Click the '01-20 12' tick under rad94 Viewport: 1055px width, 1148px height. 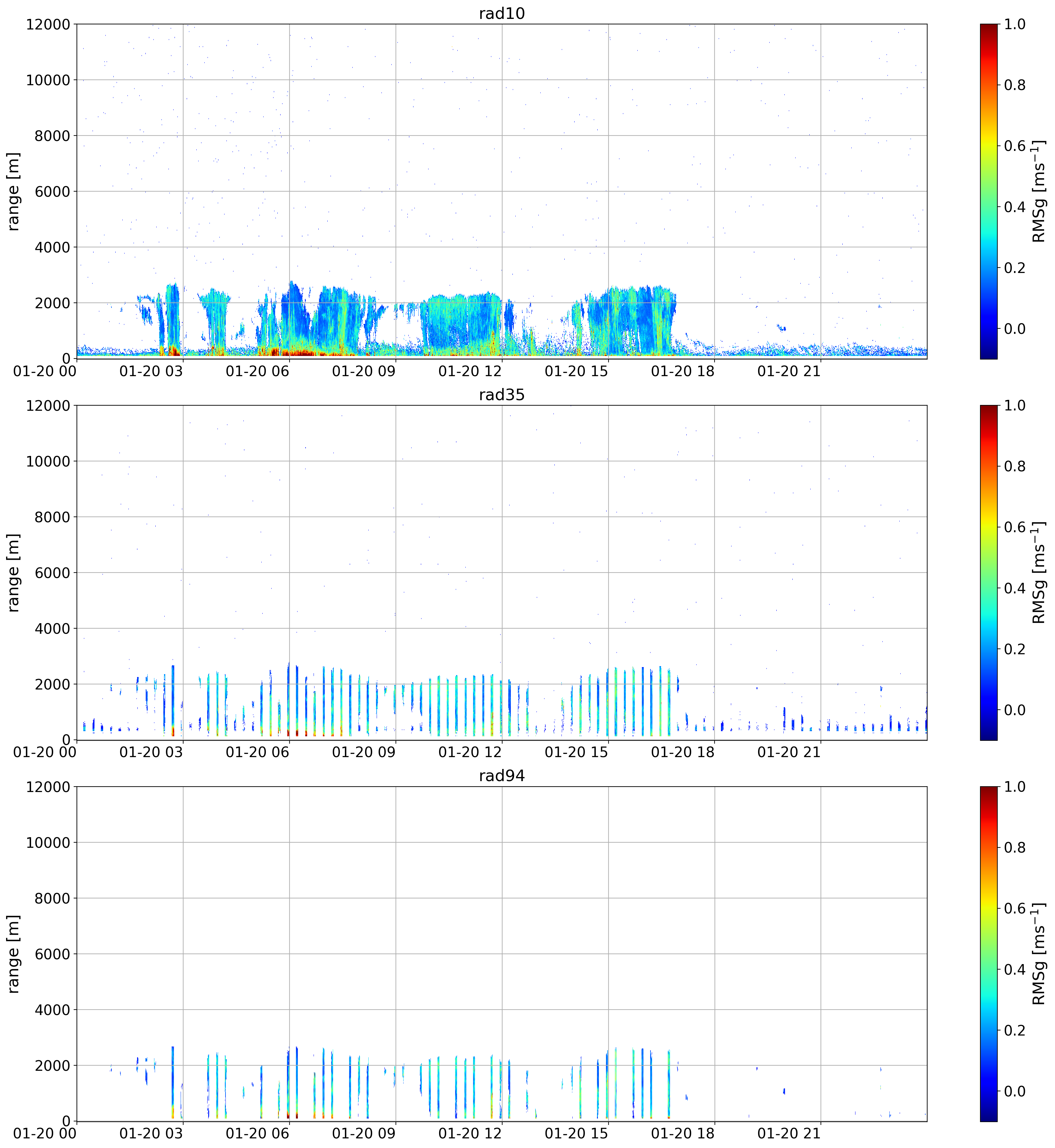click(470, 1134)
